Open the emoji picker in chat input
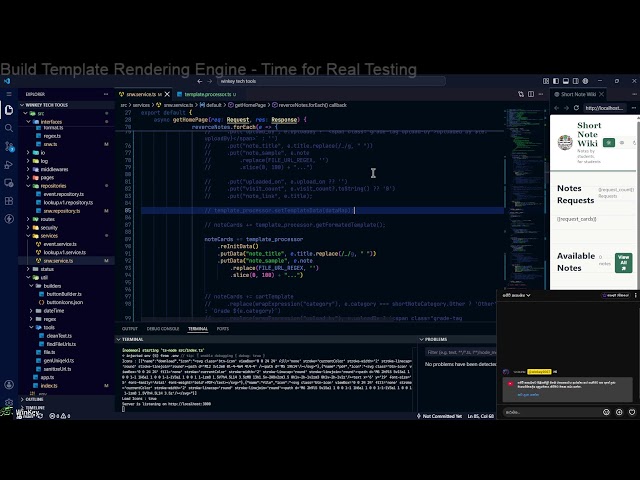Viewport: 640px width, 480px height. click(606, 412)
